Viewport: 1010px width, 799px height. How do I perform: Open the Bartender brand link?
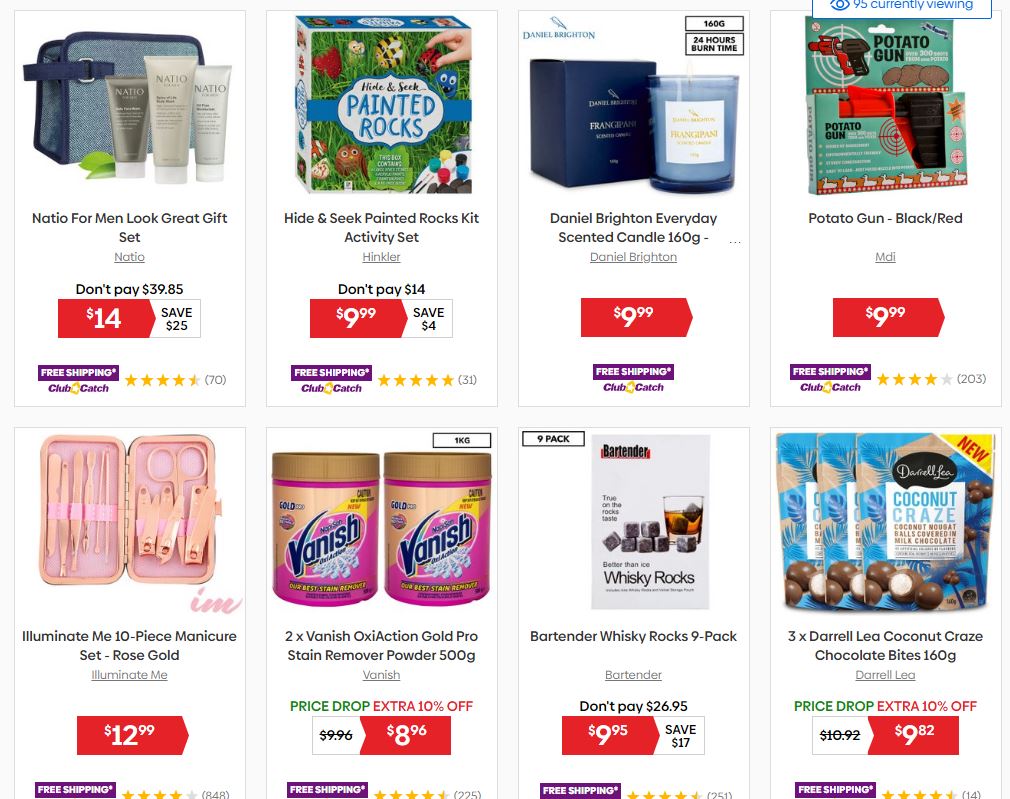coord(633,675)
